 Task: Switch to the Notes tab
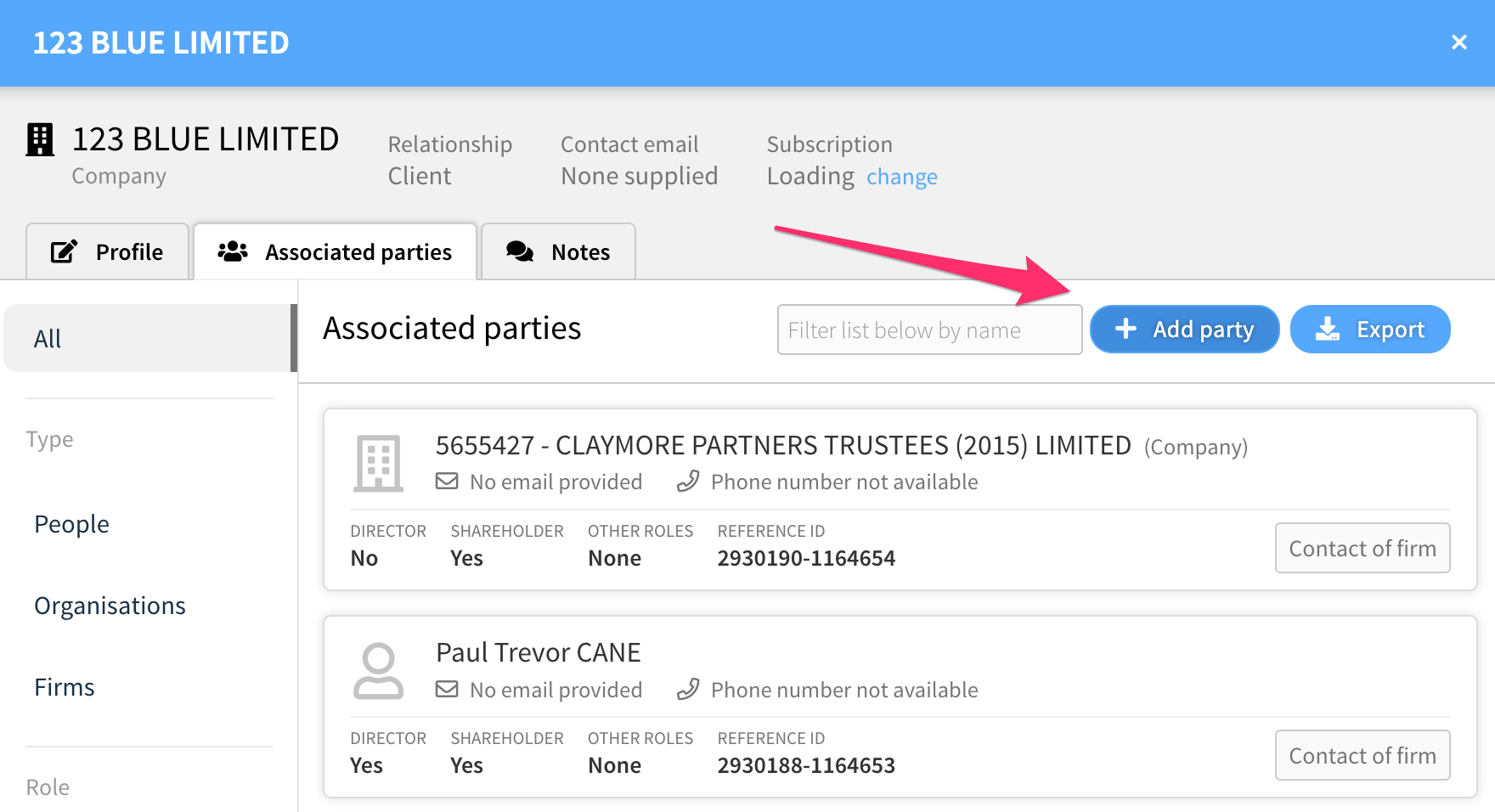[x=558, y=251]
